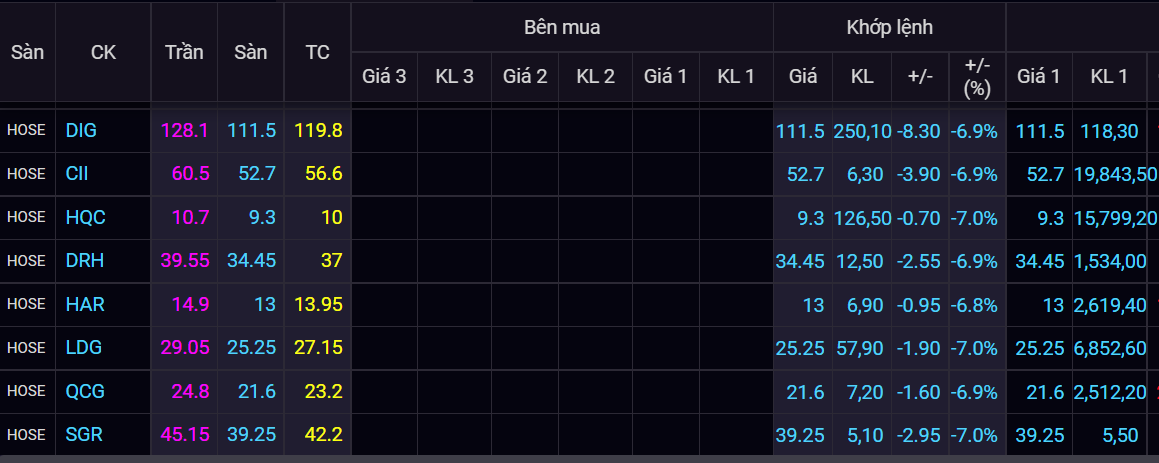The width and height of the screenshot is (1159, 463).
Task: Select the CII ticker in the CK column
Action: pyautogui.click(x=77, y=173)
